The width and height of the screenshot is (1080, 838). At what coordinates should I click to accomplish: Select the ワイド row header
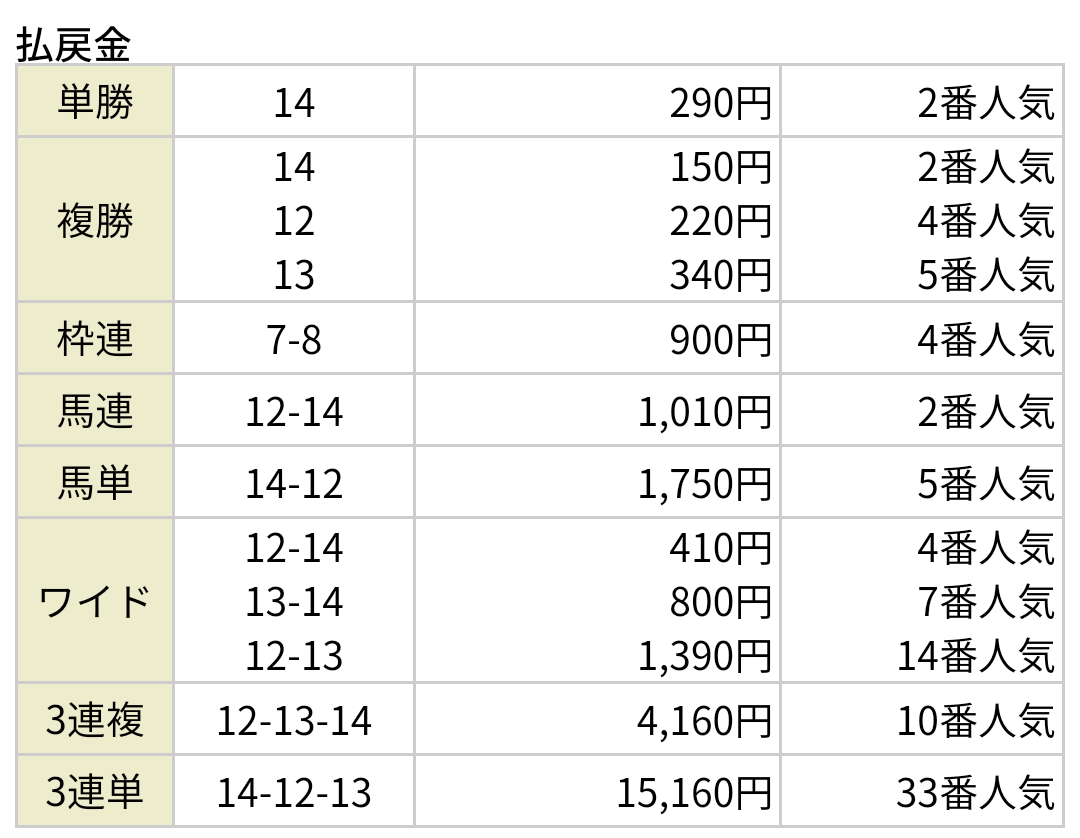(94, 601)
